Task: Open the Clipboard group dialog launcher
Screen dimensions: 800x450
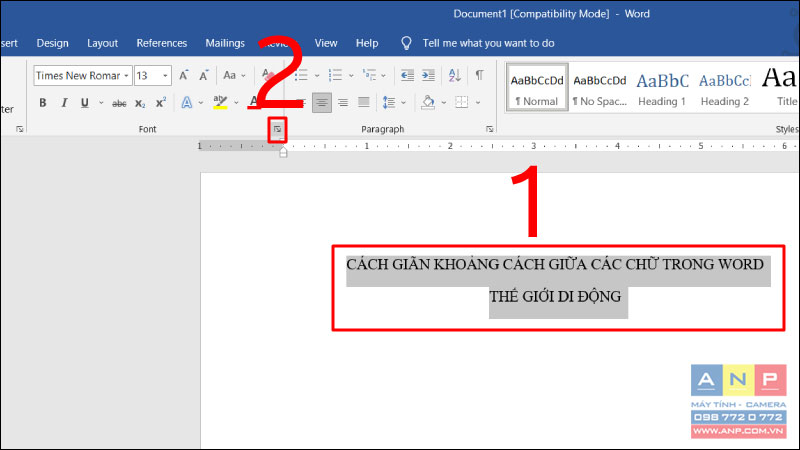Action: [x=19, y=130]
